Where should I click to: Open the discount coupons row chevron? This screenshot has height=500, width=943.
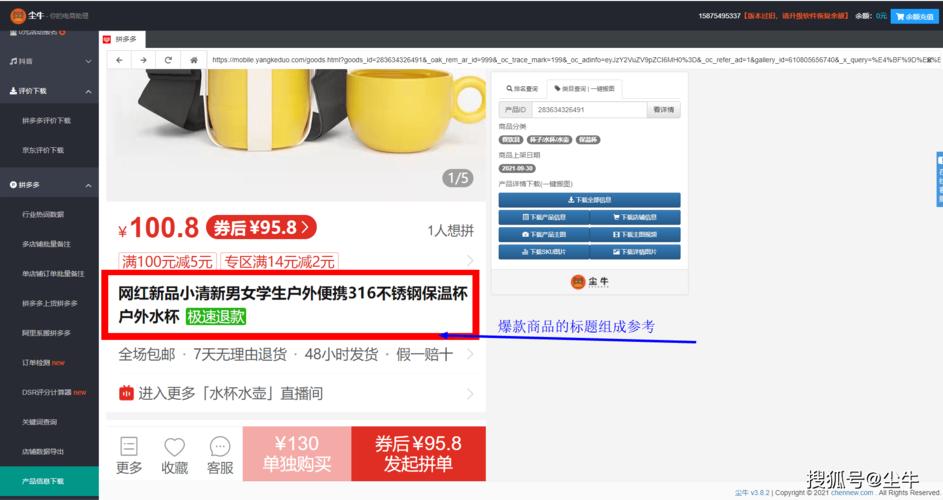470,260
